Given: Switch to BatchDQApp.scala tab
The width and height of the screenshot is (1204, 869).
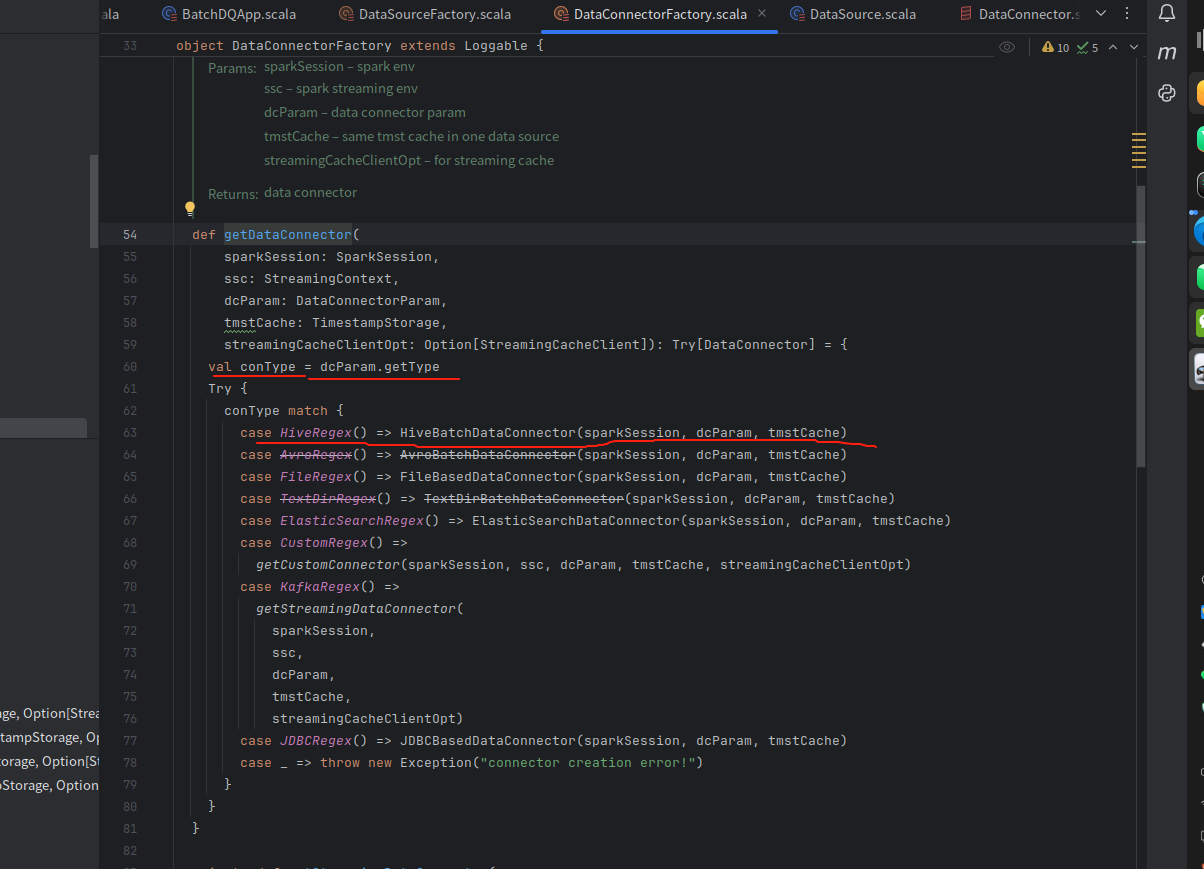Looking at the screenshot, I should pyautogui.click(x=228, y=14).
